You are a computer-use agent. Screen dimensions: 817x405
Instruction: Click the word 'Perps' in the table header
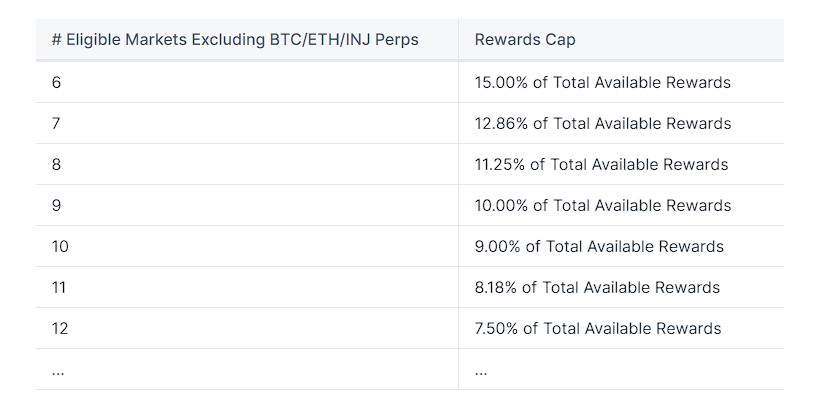point(396,40)
